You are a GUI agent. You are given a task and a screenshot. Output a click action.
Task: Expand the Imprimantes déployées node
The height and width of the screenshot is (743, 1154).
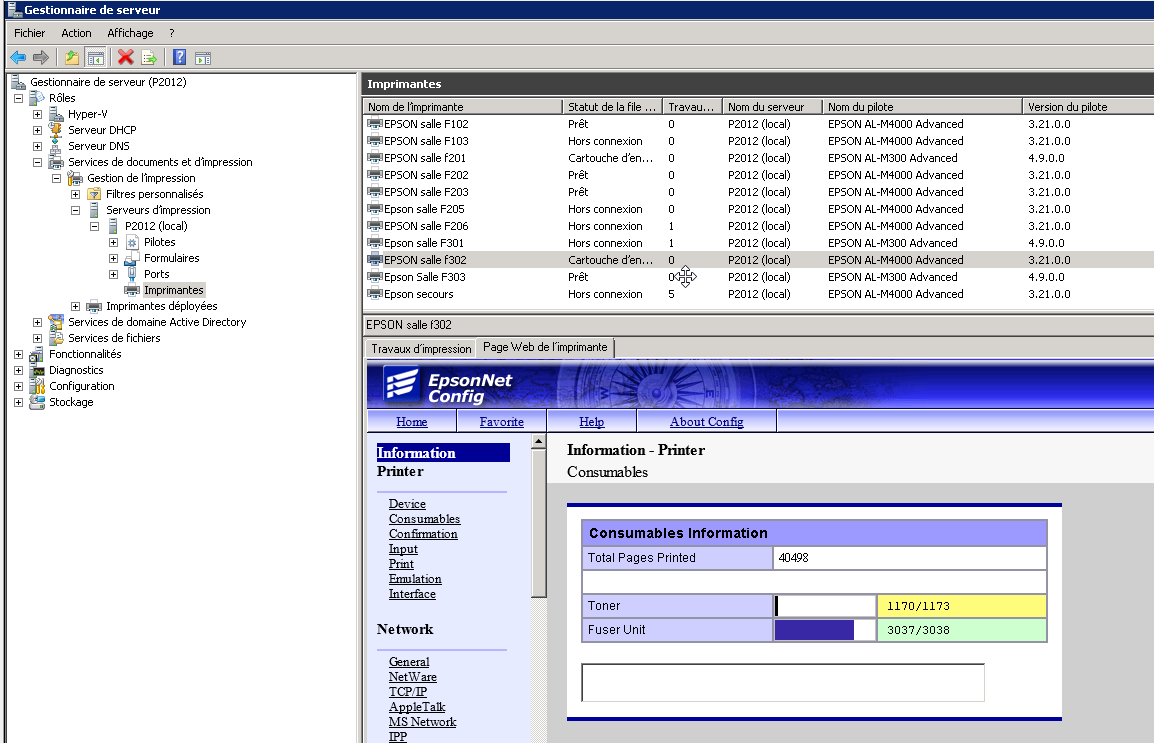tap(75, 306)
